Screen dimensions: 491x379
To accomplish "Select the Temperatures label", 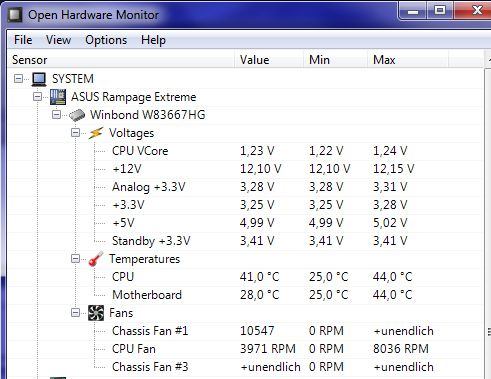I will coord(145,259).
